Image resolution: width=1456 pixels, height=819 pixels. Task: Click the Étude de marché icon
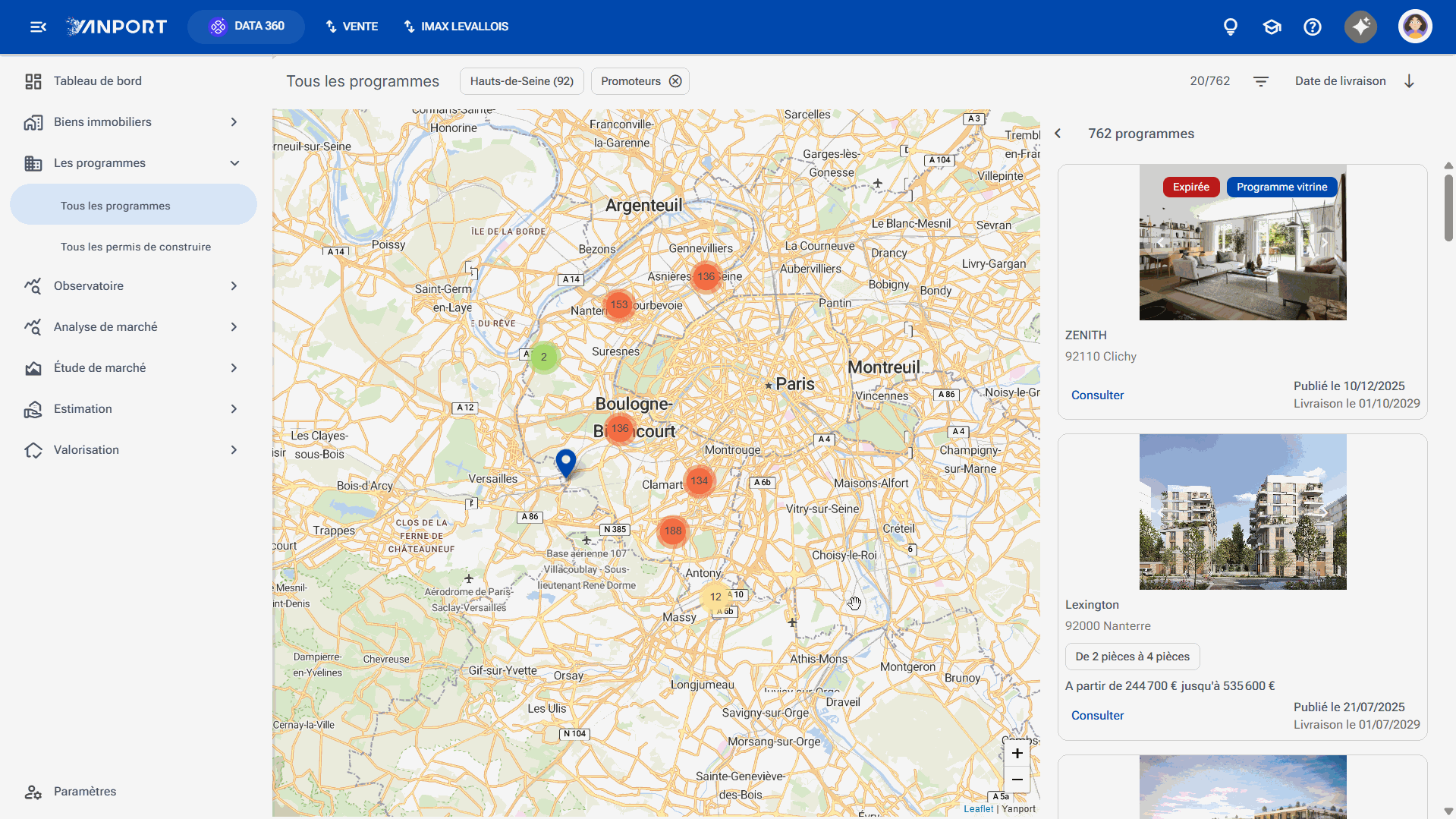[33, 368]
